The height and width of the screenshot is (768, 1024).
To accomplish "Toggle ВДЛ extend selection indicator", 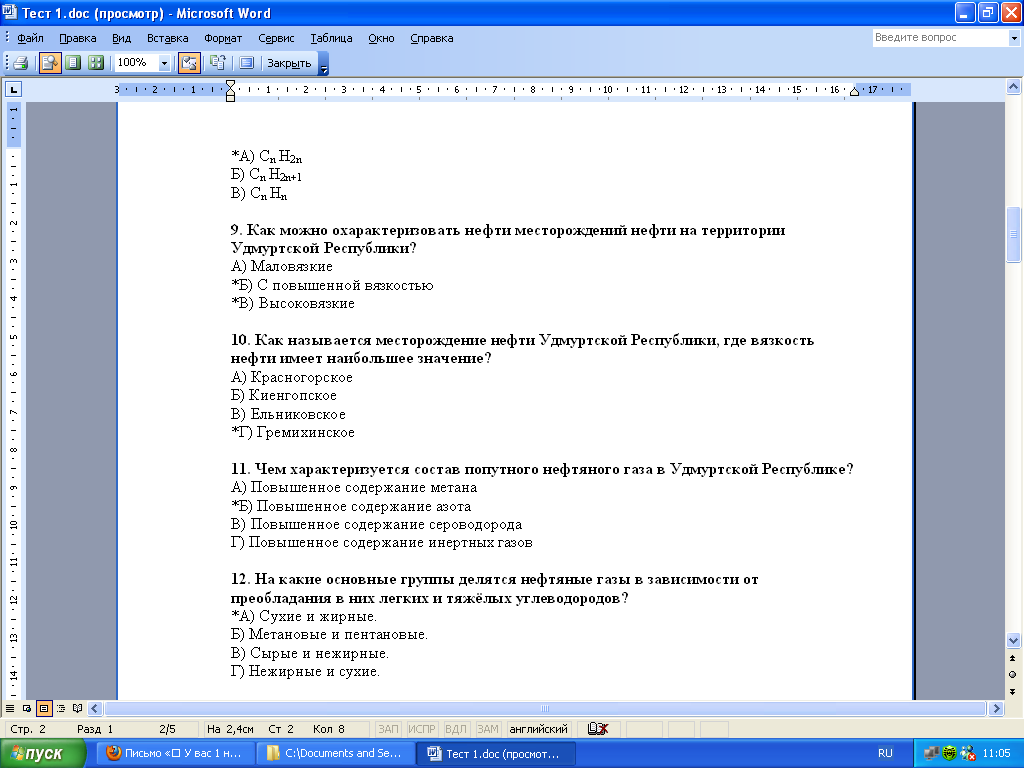I will (455, 729).
